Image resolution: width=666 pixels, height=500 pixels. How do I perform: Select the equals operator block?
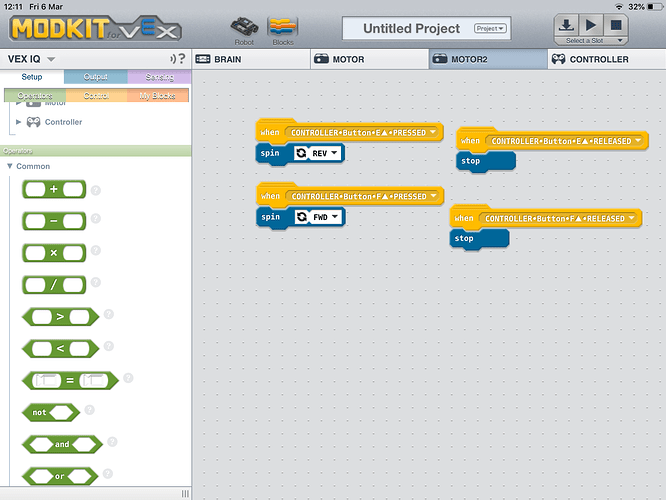point(70,381)
